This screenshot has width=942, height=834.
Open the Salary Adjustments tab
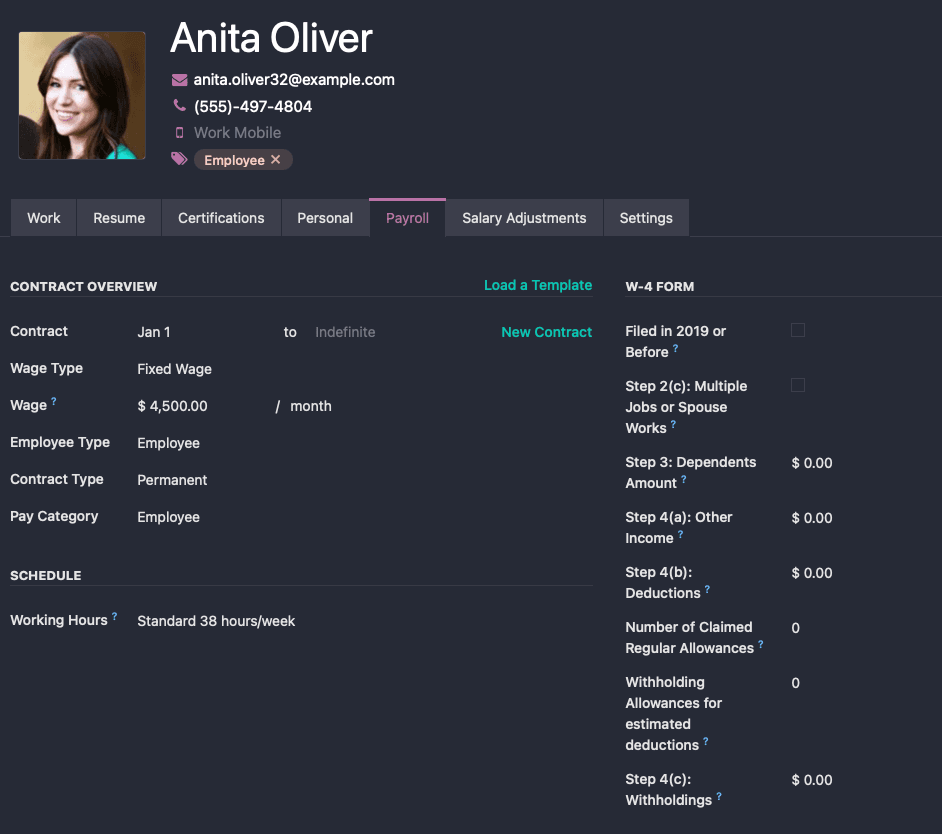[x=524, y=218]
